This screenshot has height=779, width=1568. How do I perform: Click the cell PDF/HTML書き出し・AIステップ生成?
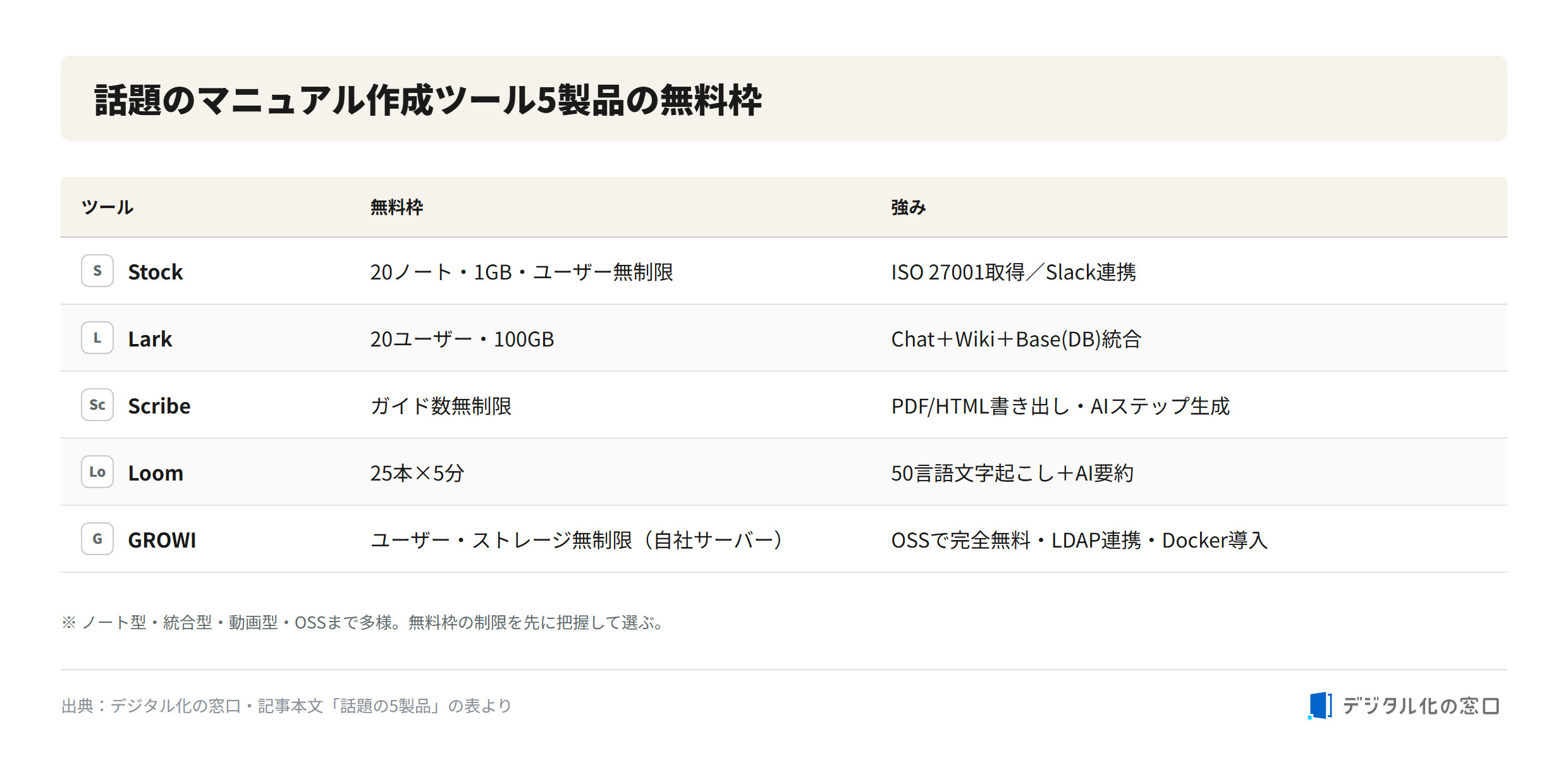[1060, 406]
